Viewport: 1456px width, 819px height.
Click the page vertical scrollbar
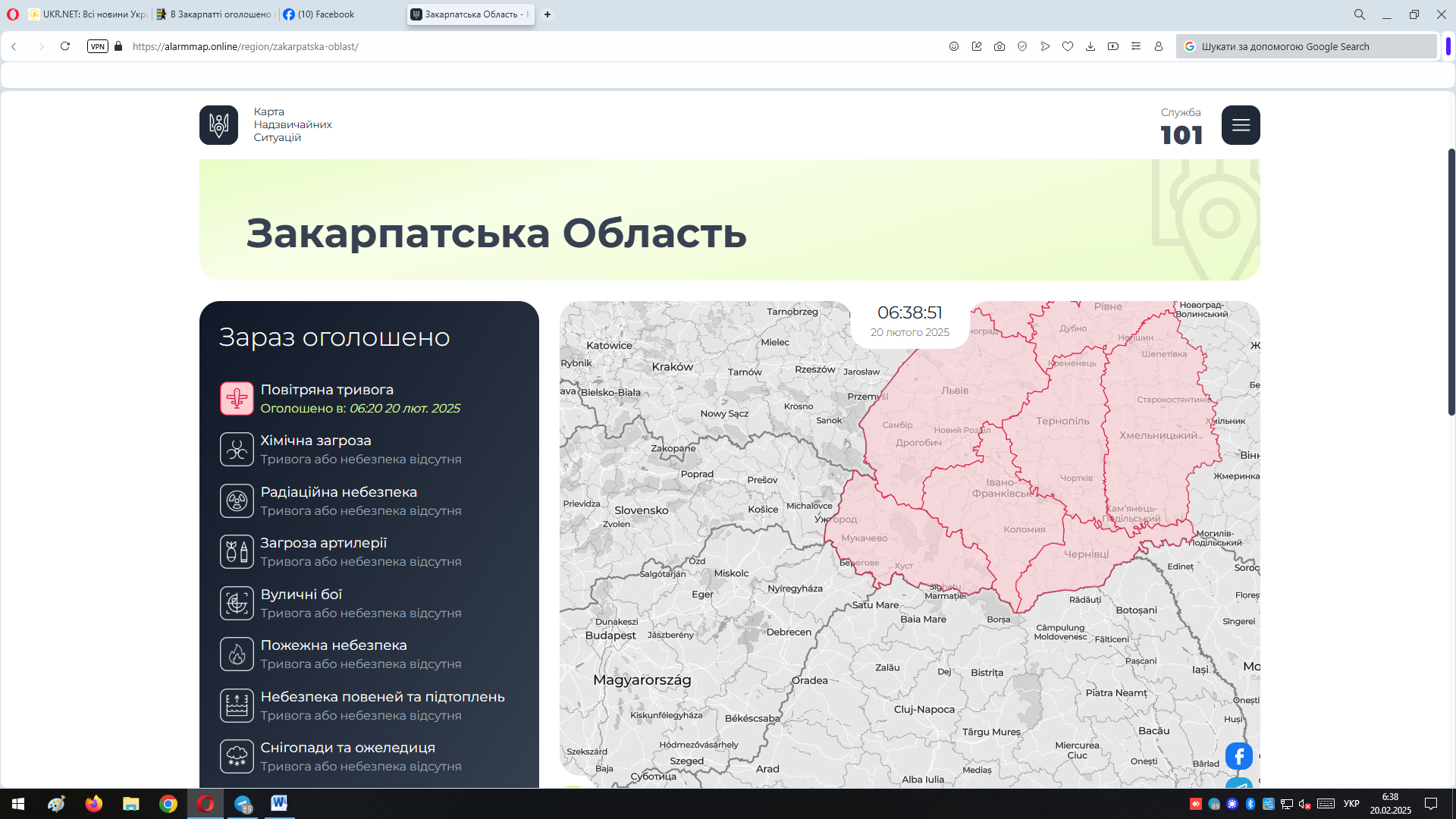(x=1451, y=282)
